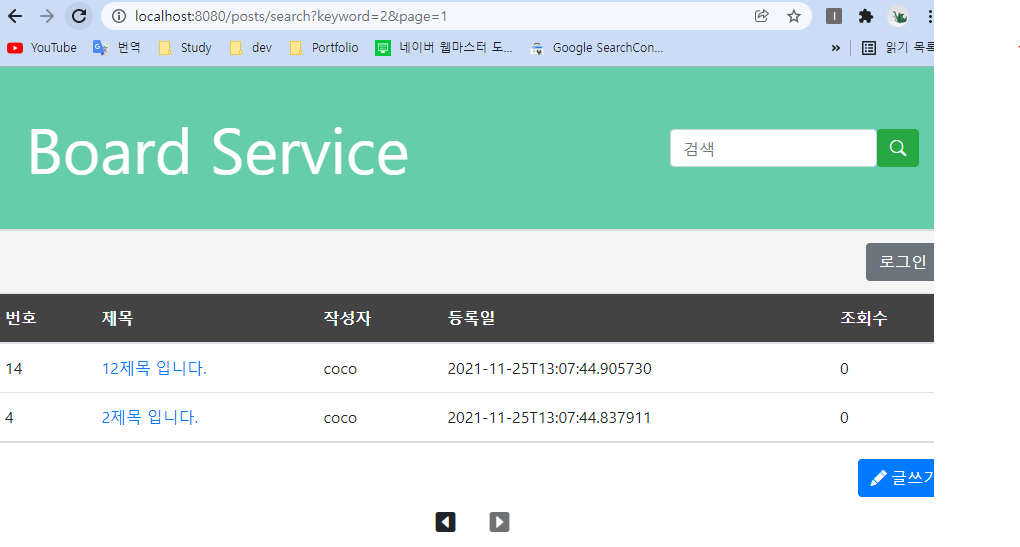The height and width of the screenshot is (547, 1020).
Task: Click the 조회수 column header
Action: click(x=864, y=318)
